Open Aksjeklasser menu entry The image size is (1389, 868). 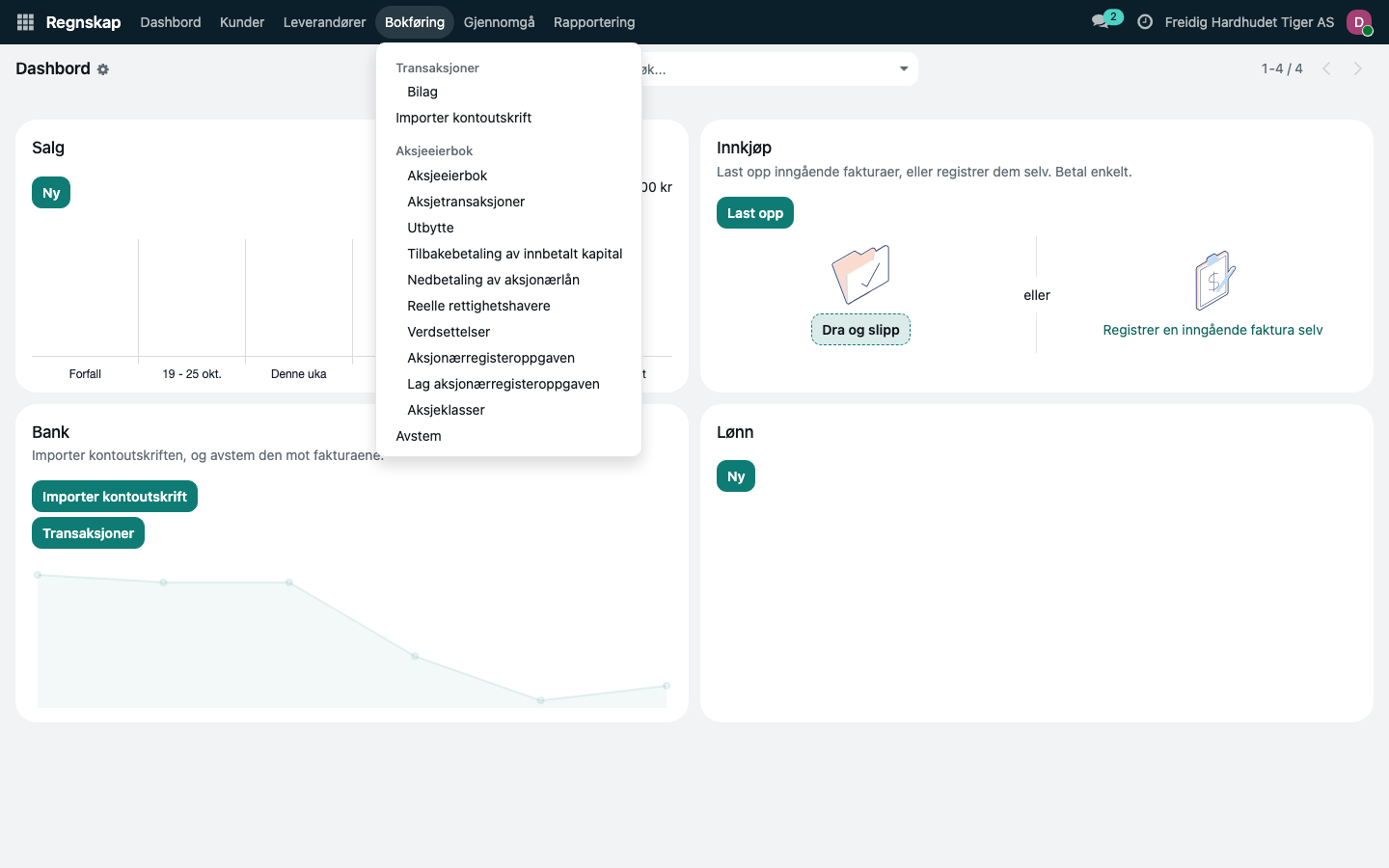pyautogui.click(x=509, y=410)
